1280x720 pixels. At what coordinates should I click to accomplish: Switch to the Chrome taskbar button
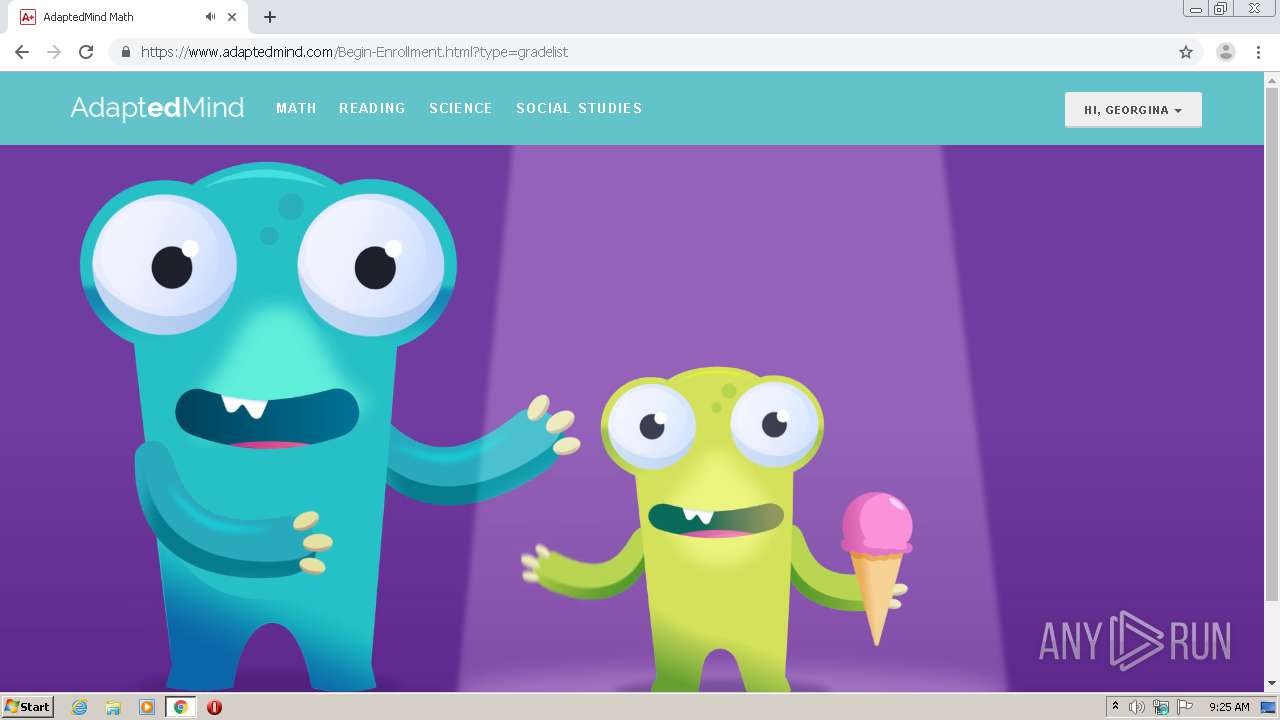(x=181, y=707)
